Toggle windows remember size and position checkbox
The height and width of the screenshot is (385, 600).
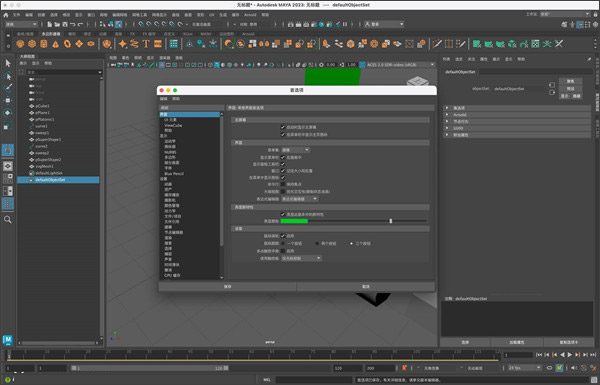(x=283, y=171)
